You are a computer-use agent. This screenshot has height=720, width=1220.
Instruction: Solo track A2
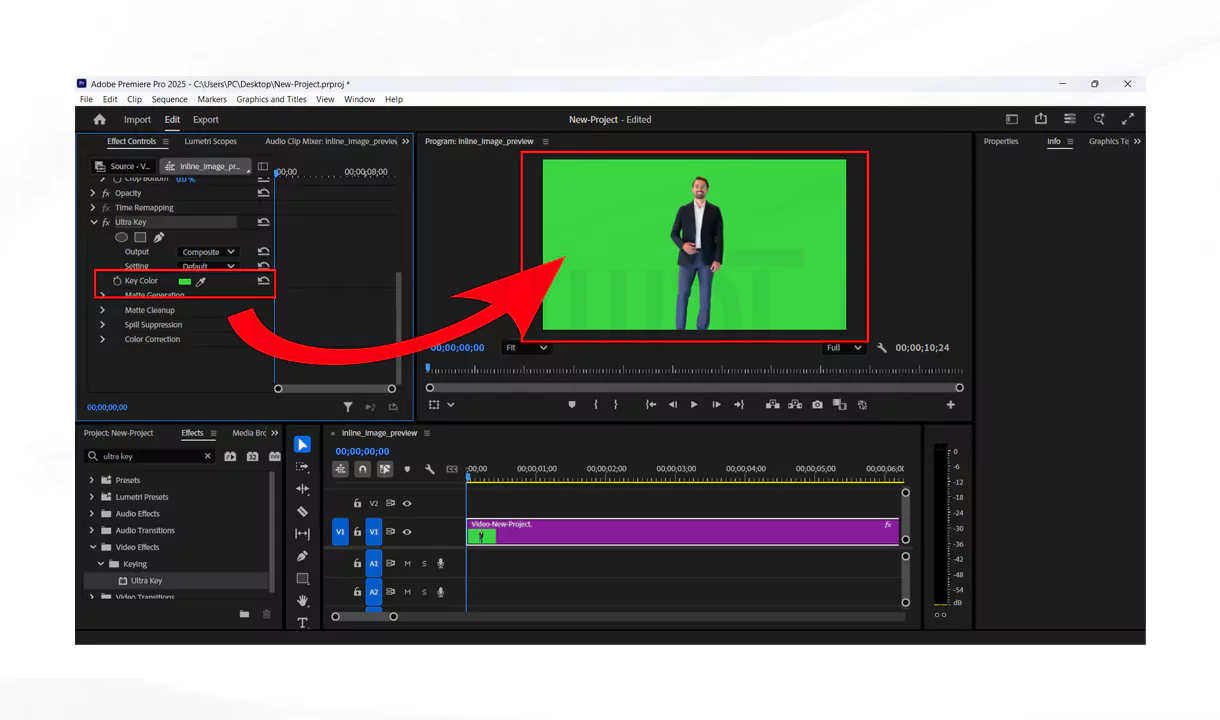pos(424,592)
